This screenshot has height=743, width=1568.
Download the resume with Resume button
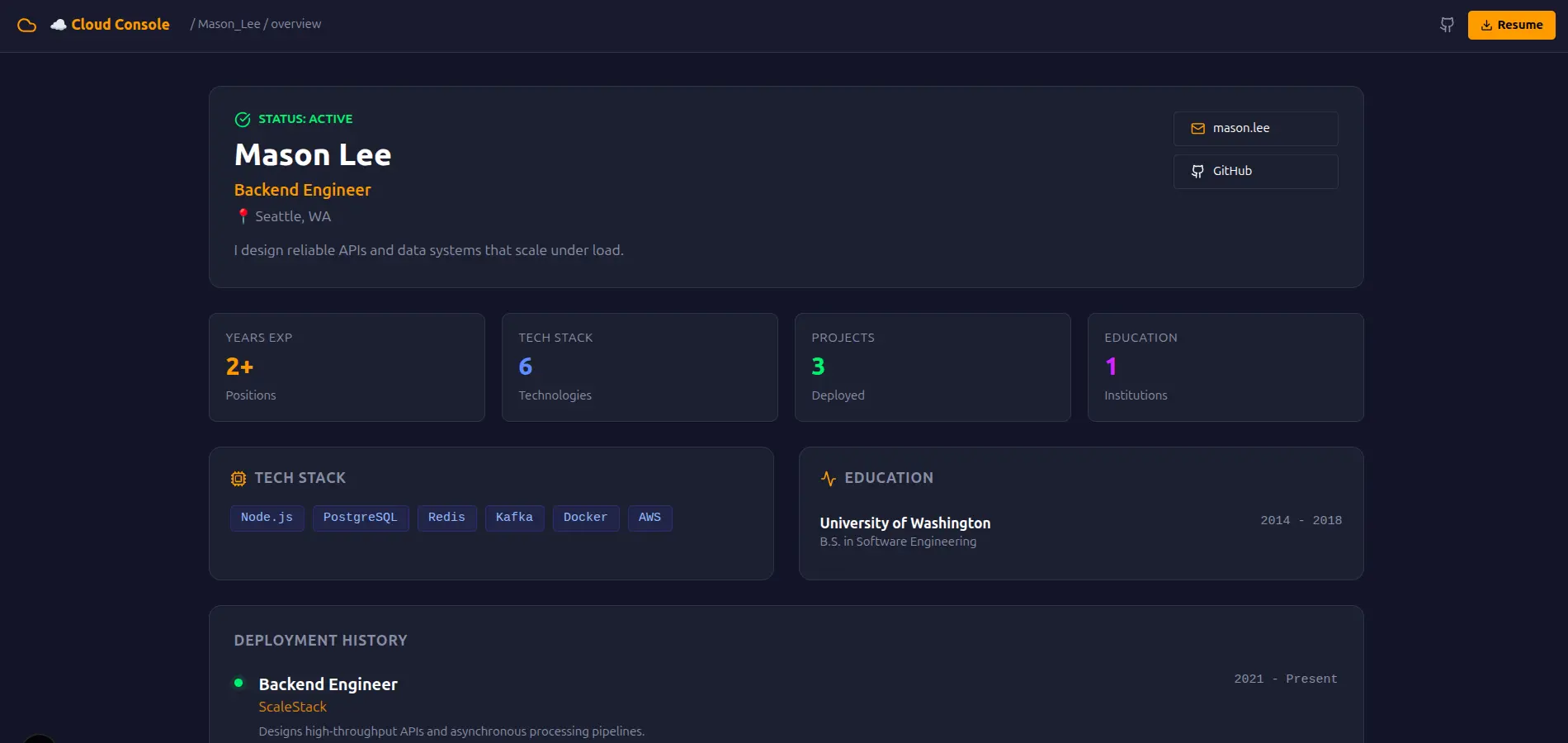[x=1511, y=25]
